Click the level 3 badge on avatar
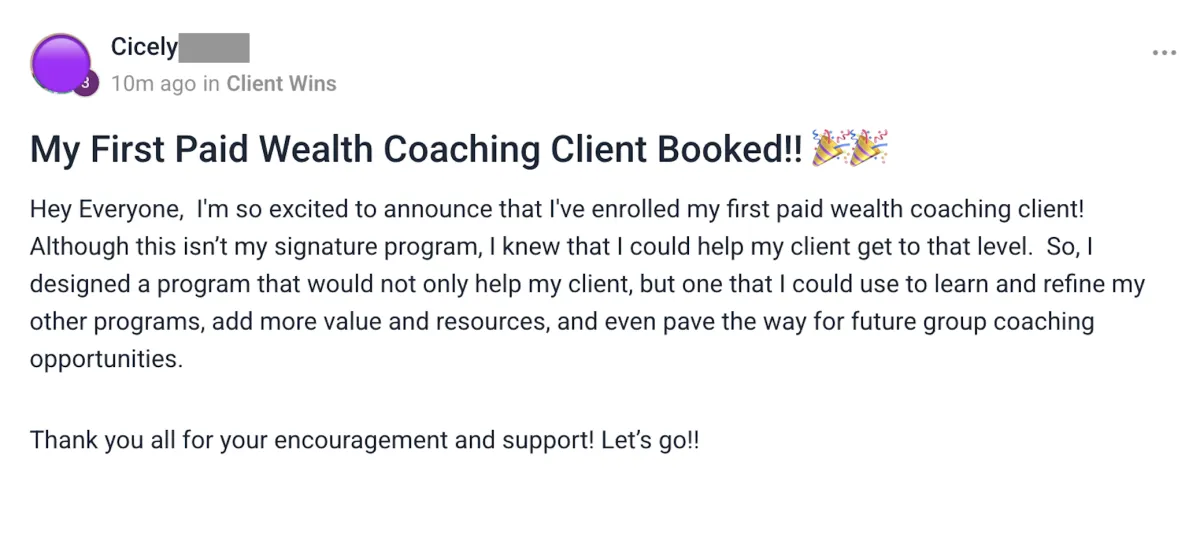Screen dimensions: 1200x541 tap(84, 85)
